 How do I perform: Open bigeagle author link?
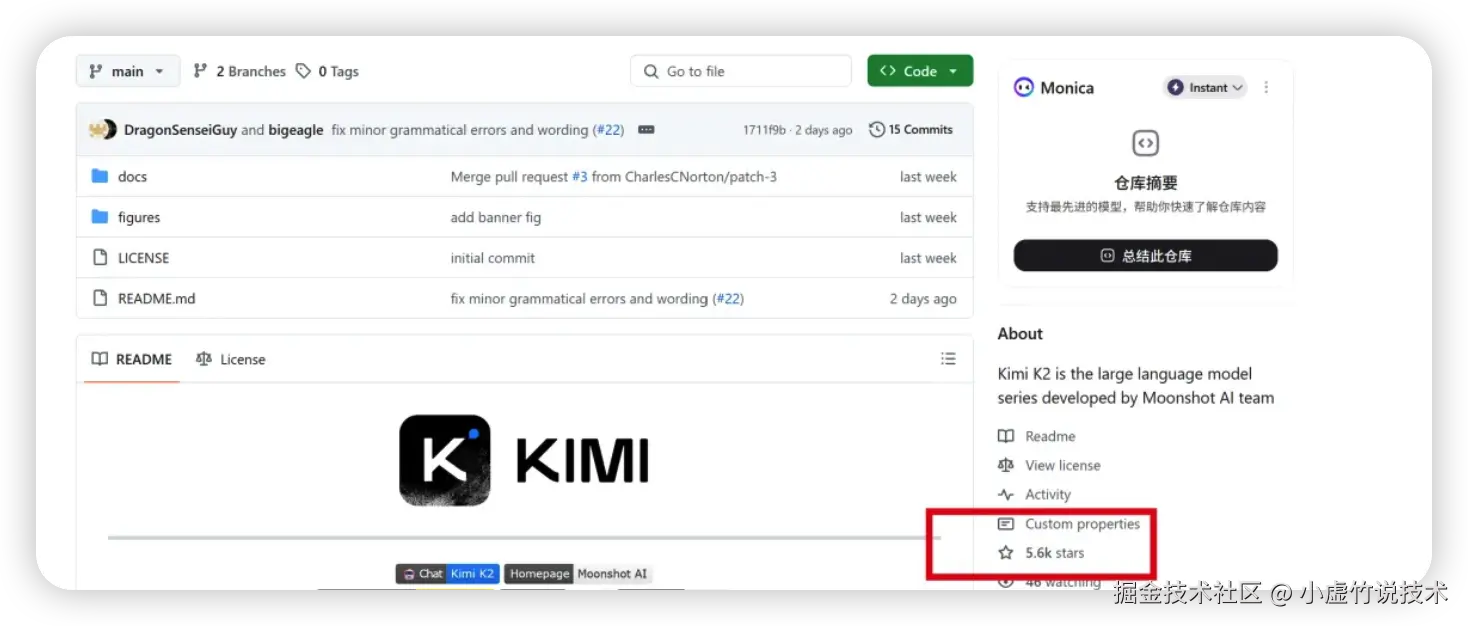[296, 130]
